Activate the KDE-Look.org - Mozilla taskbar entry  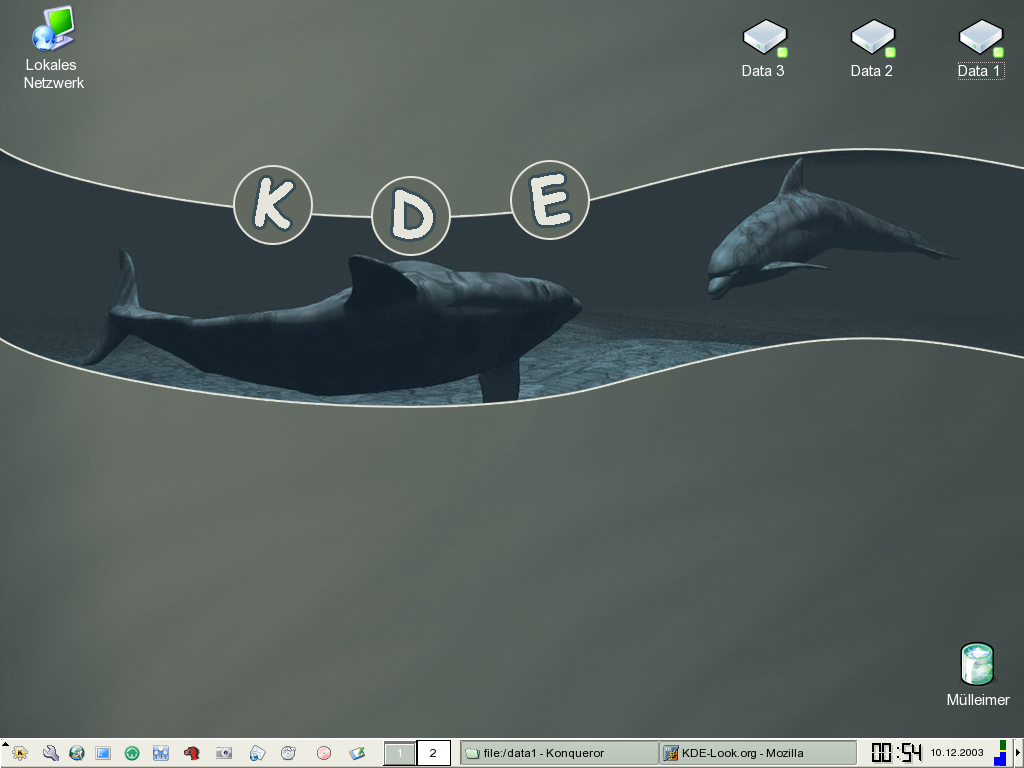coord(758,753)
